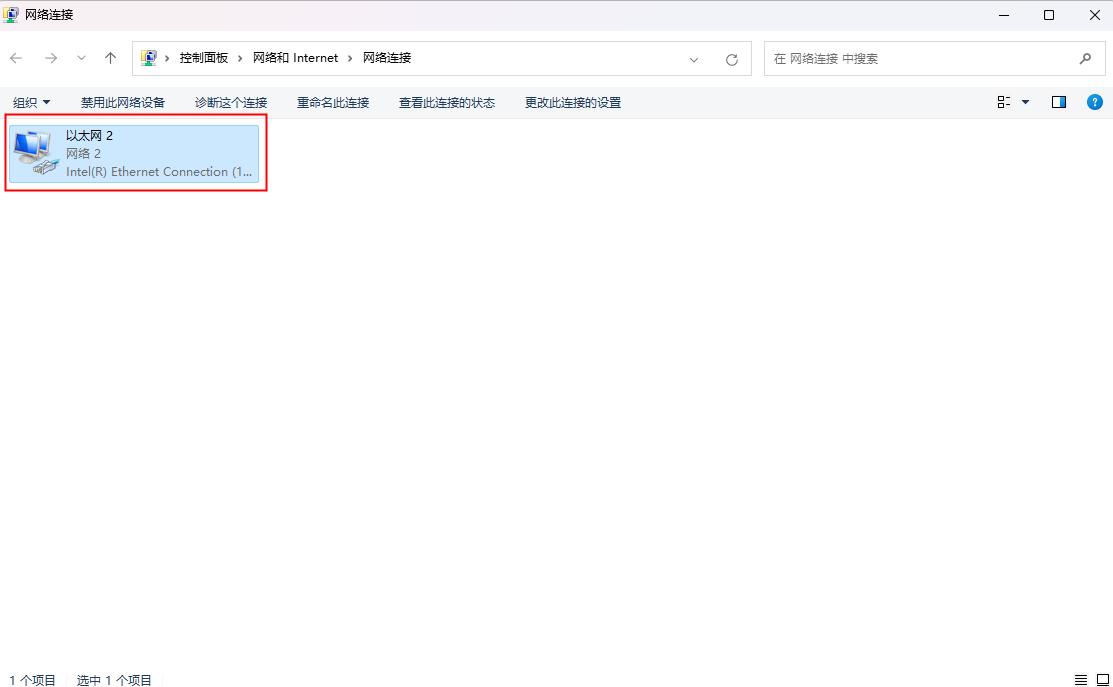This screenshot has width=1113, height=687.
Task: Click the back navigation arrow
Action: pyautogui.click(x=16, y=57)
